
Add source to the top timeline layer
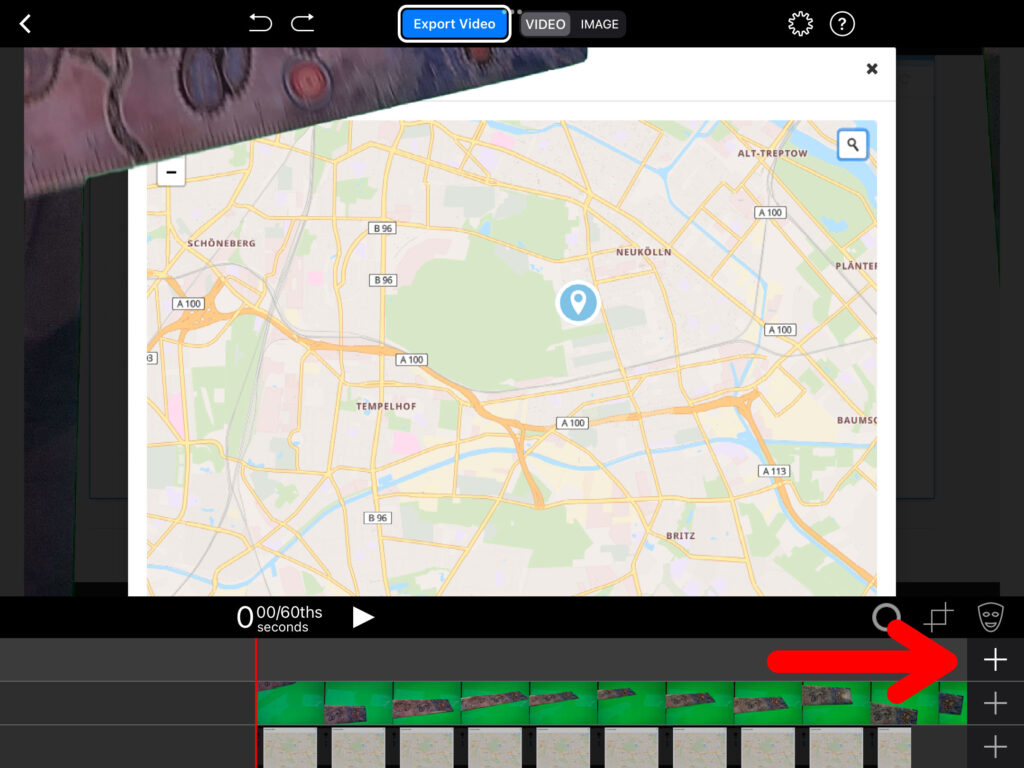pyautogui.click(x=995, y=660)
